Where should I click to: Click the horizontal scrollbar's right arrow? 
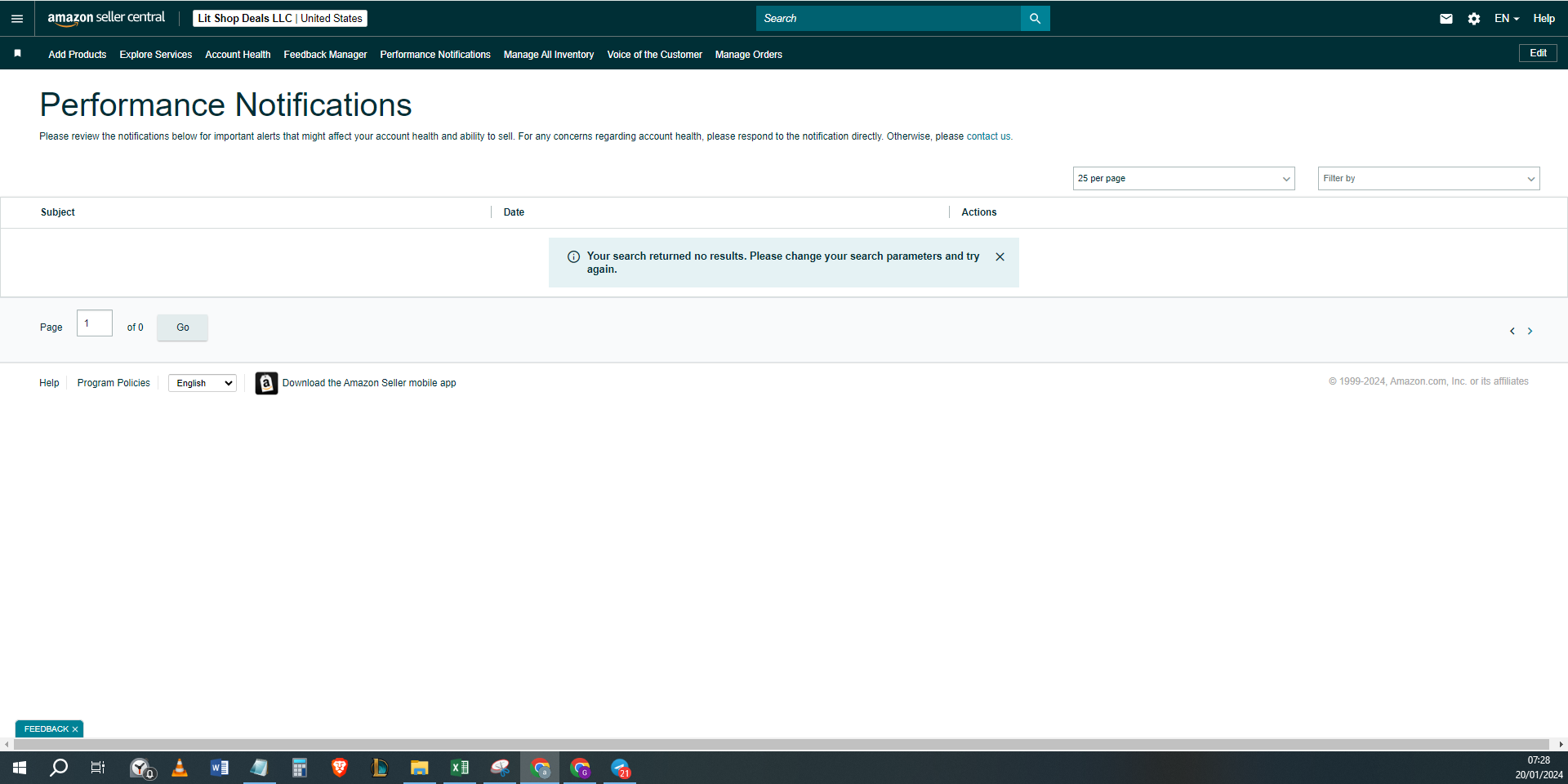tap(1561, 745)
